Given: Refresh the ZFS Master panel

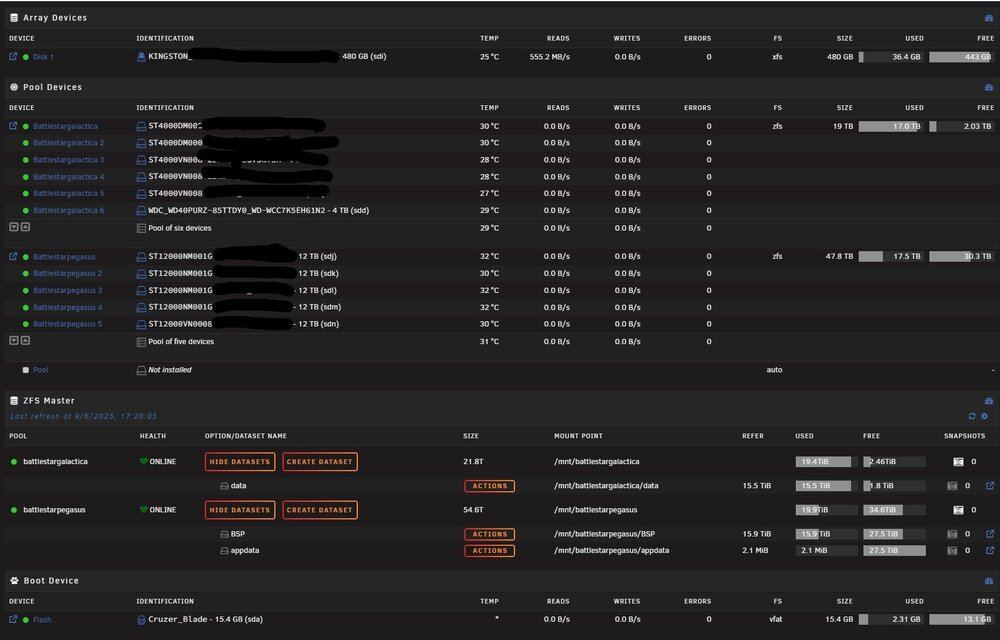Looking at the screenshot, I should tap(972, 416).
